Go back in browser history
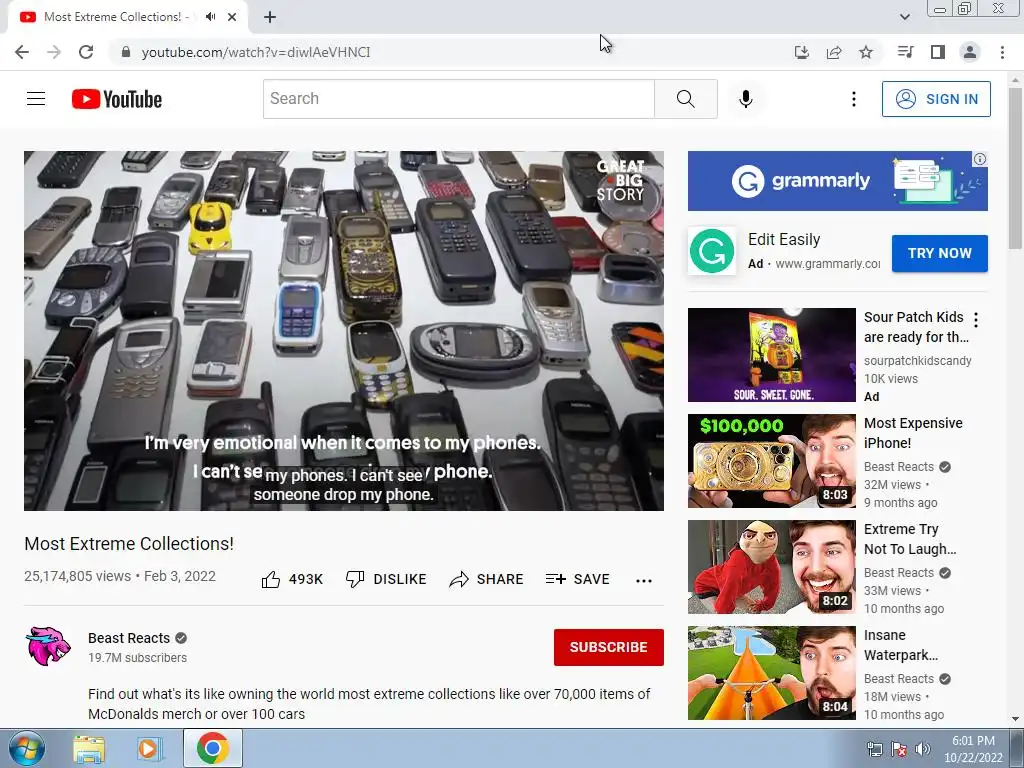This screenshot has height=768, width=1024. click(x=22, y=52)
